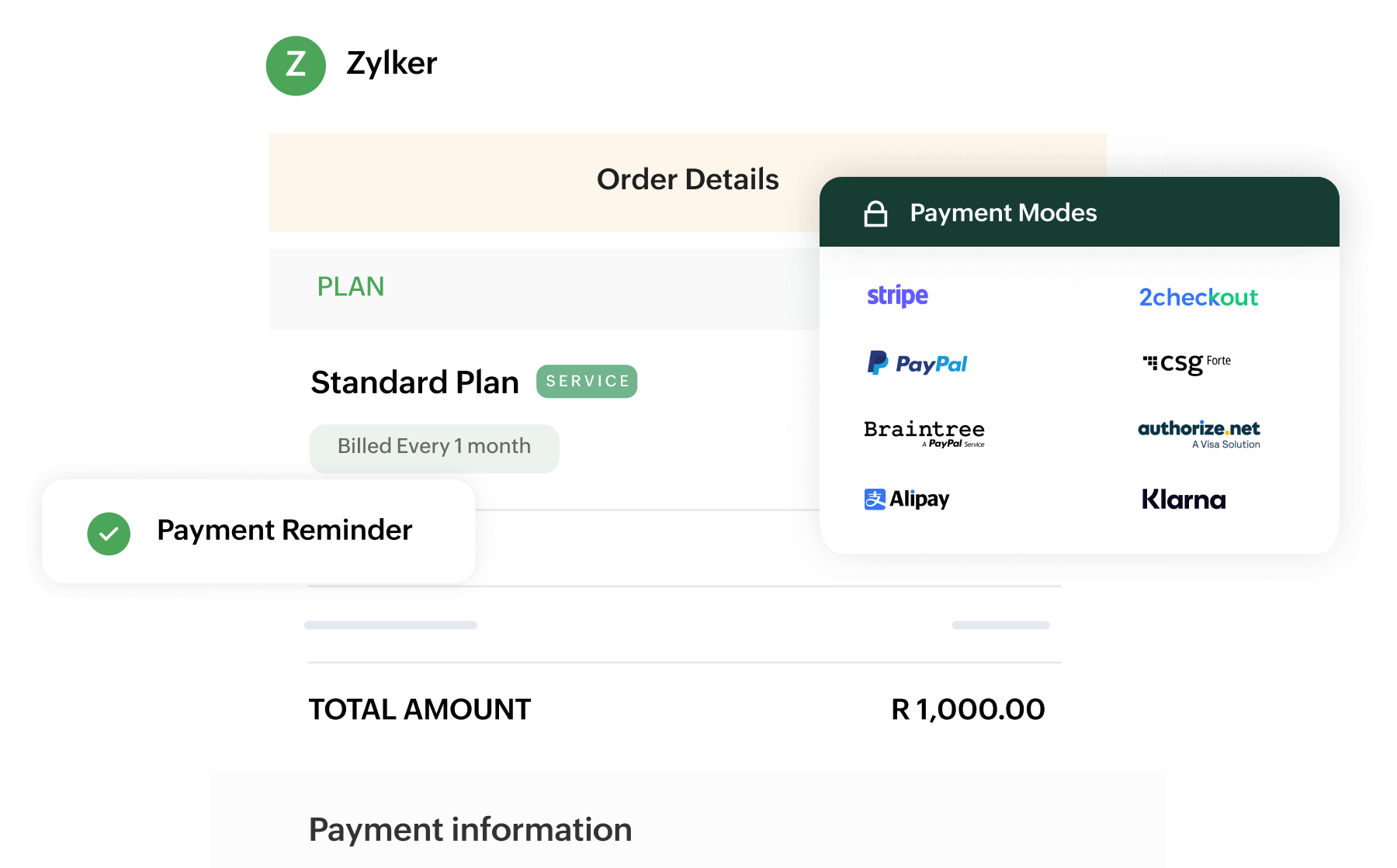Viewport: 1397px width, 868px height.
Task: Click the Payment Reminder label
Action: tap(284, 531)
